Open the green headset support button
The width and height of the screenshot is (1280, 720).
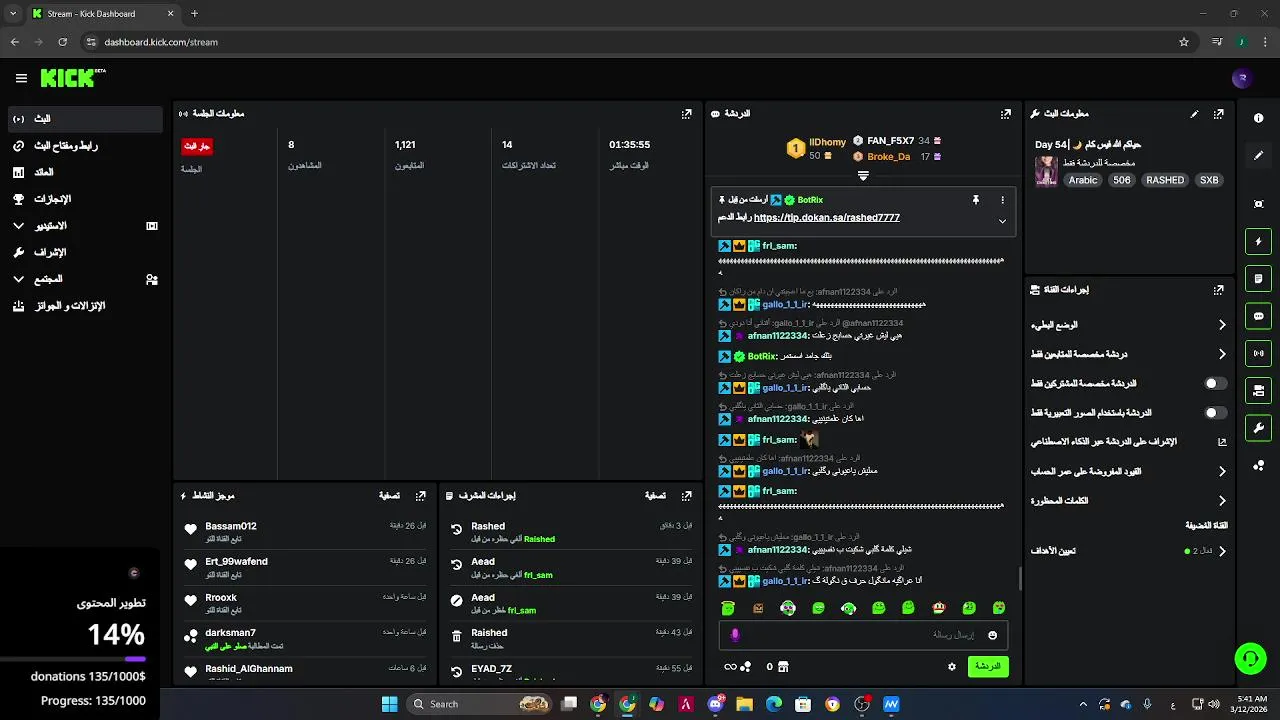[1250, 658]
